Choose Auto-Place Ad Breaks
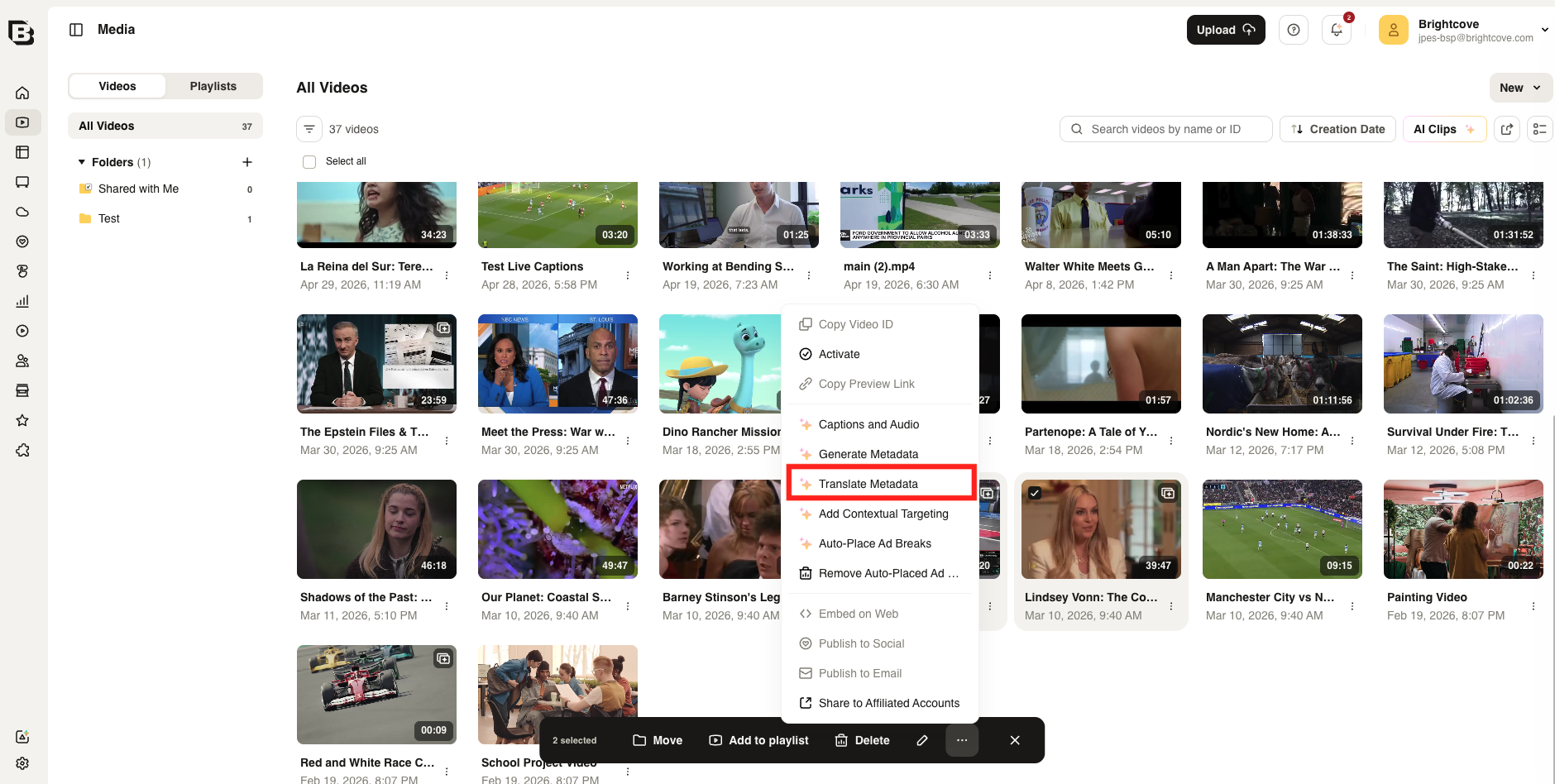This screenshot has height=784, width=1555. point(880,543)
